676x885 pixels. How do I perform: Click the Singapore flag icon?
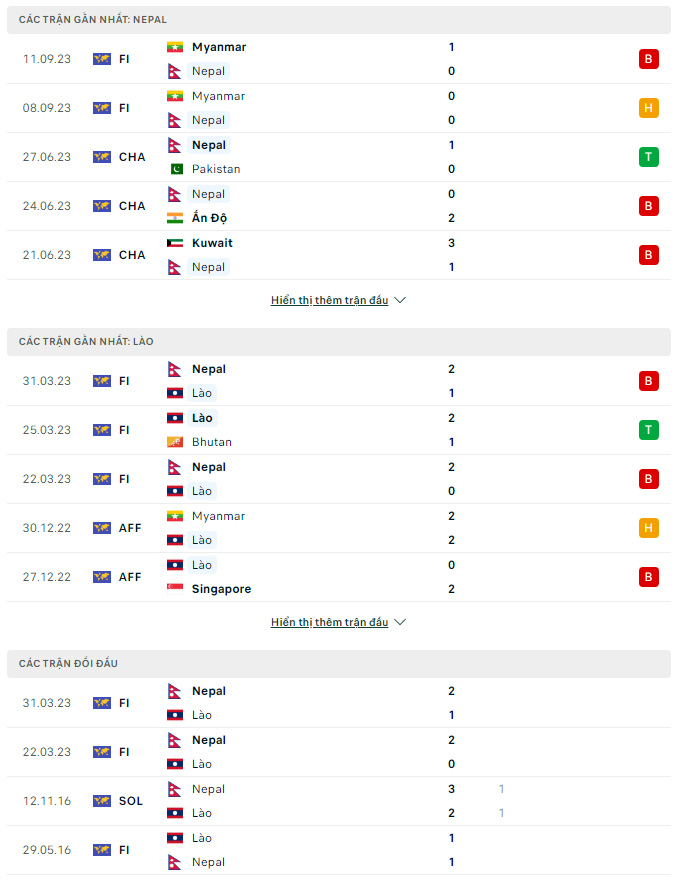(x=175, y=588)
